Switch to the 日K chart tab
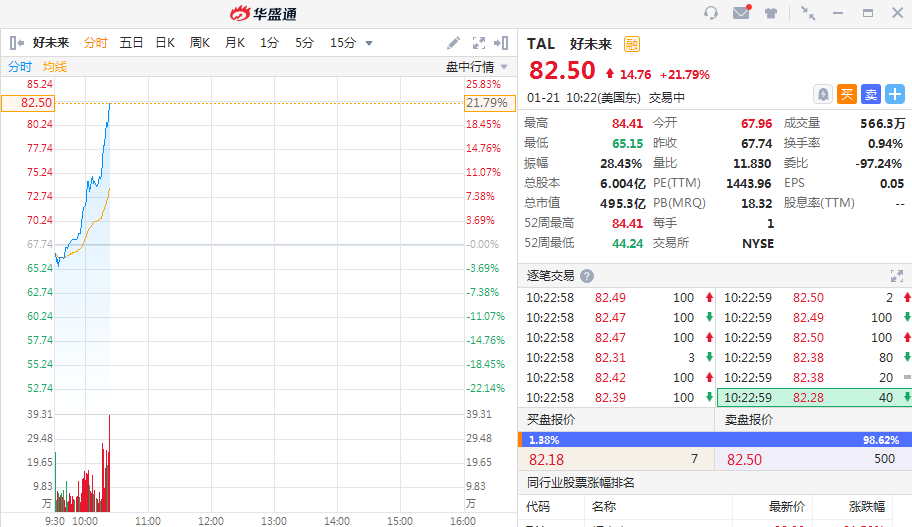 (x=165, y=43)
